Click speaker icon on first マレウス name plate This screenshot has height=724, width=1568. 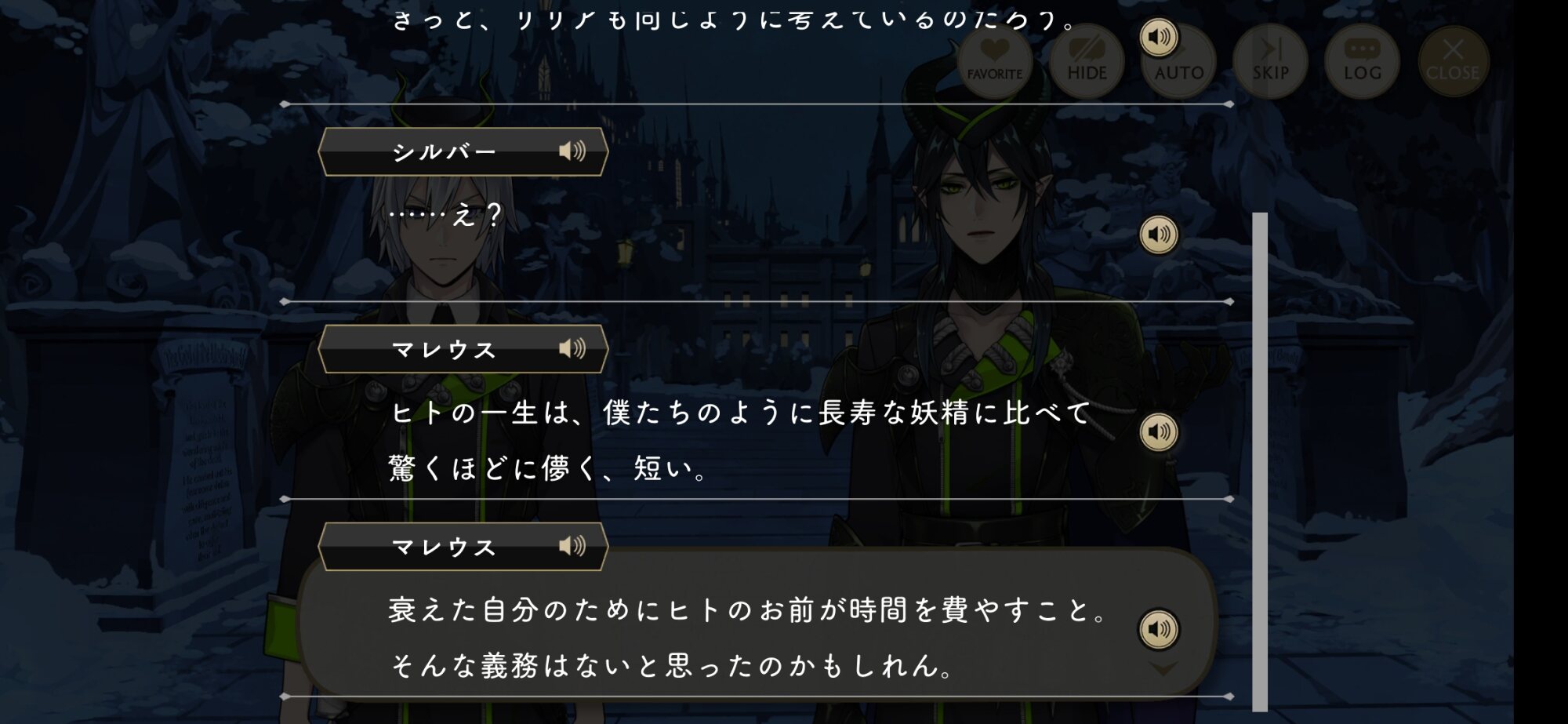coord(572,349)
